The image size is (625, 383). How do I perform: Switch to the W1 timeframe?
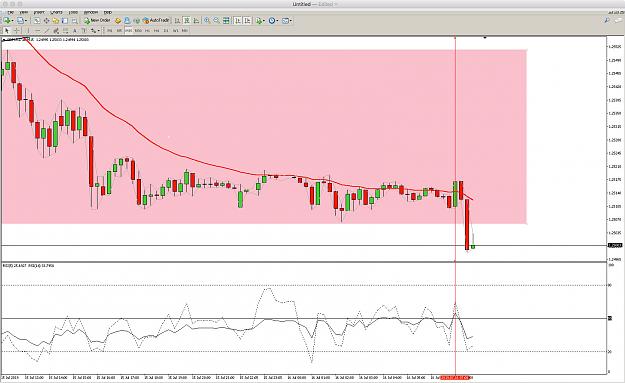coord(175,30)
